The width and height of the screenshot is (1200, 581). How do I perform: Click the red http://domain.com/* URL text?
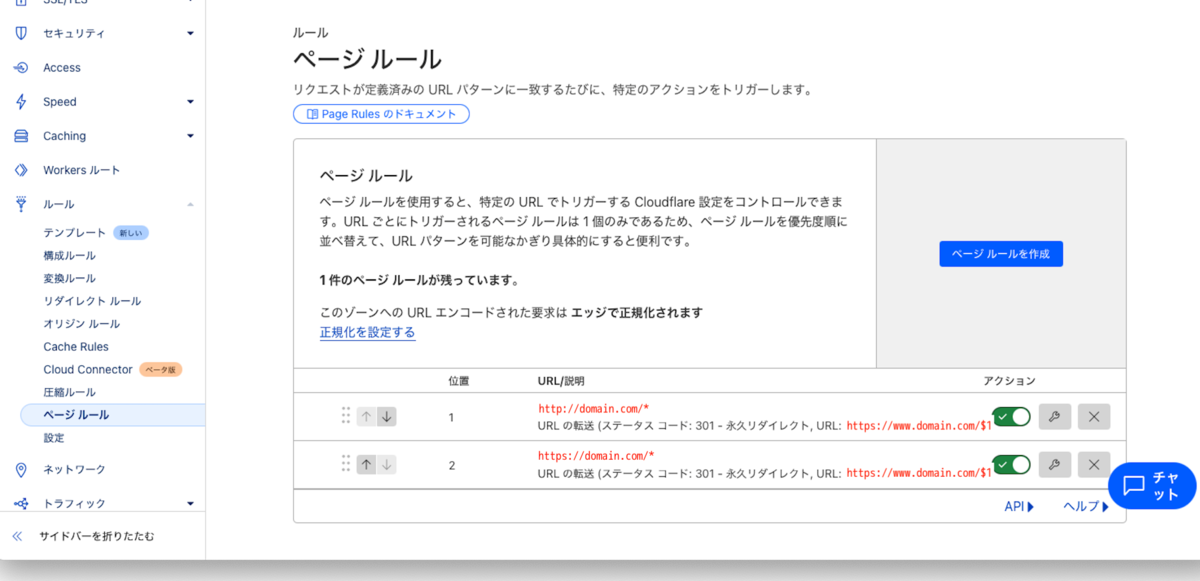[594, 409]
